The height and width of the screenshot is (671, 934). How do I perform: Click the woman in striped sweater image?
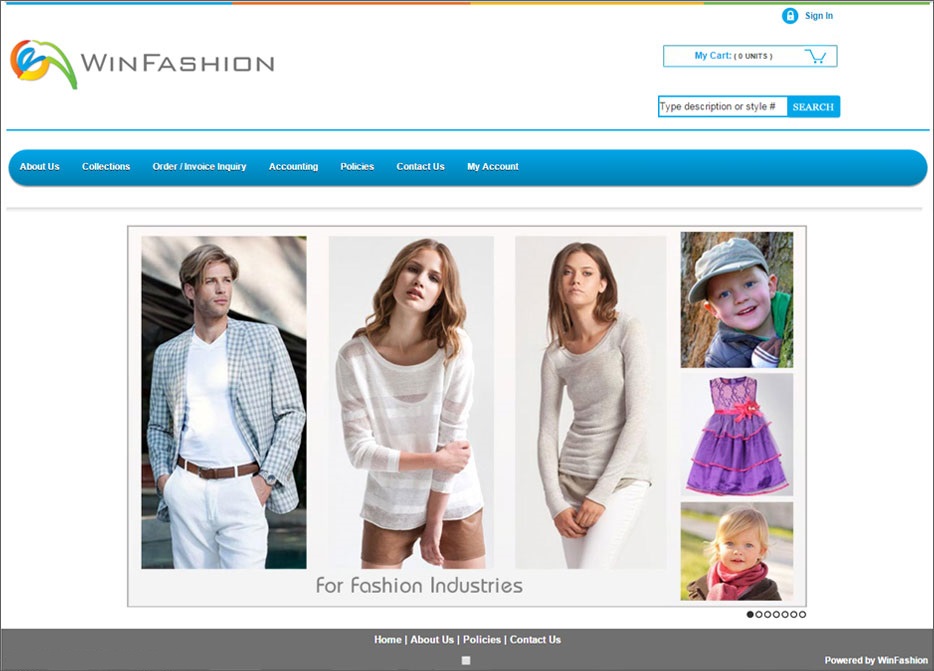pos(411,402)
